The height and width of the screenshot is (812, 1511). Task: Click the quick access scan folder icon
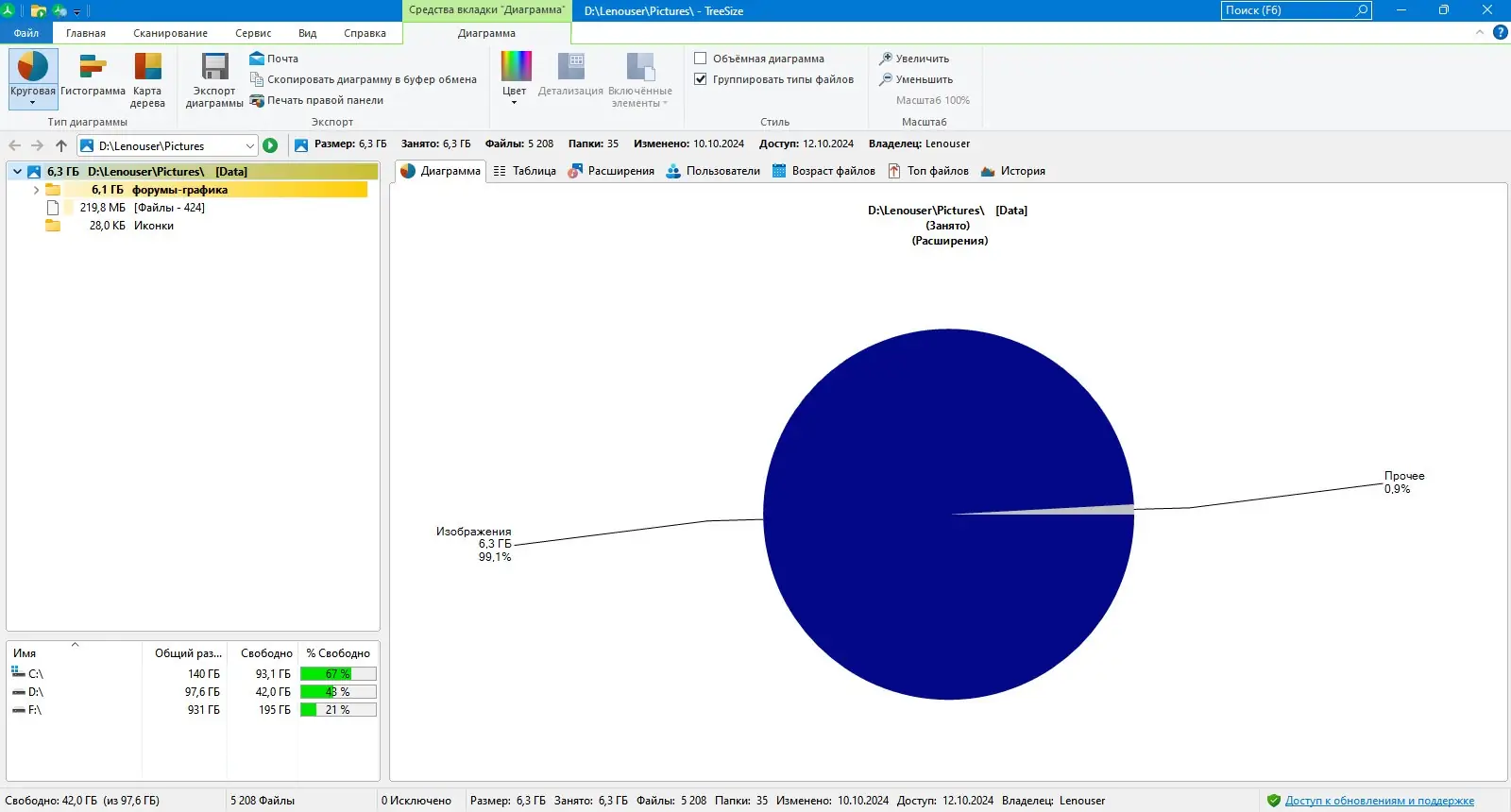39,11
